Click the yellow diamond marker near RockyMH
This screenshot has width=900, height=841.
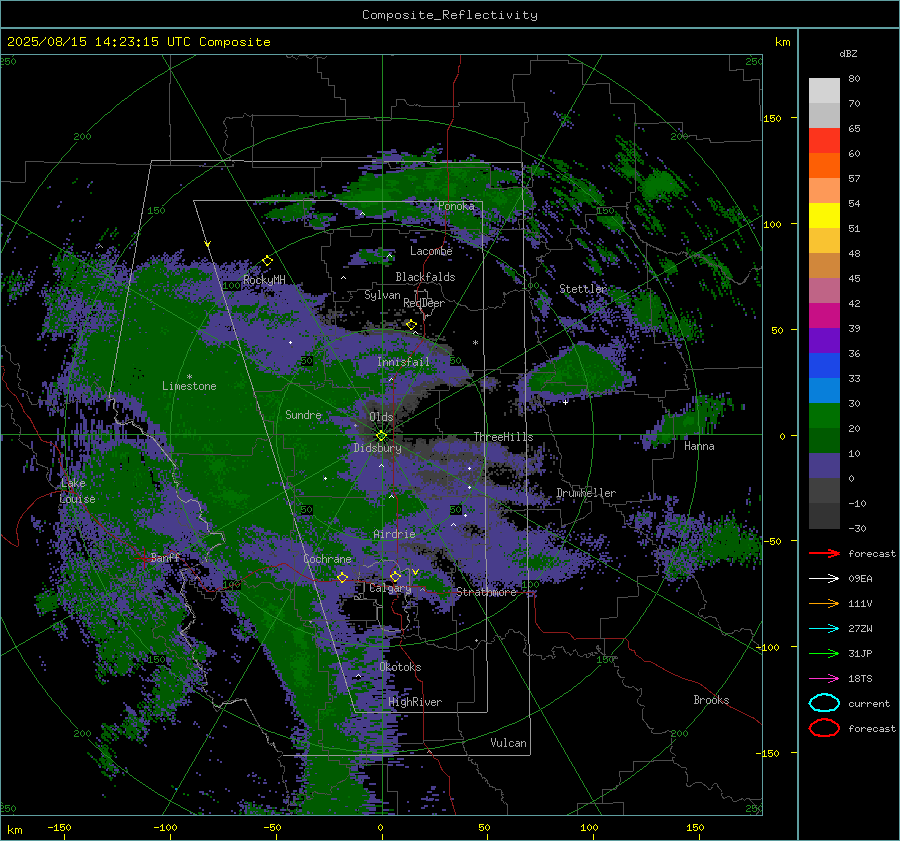pyautogui.click(x=267, y=261)
